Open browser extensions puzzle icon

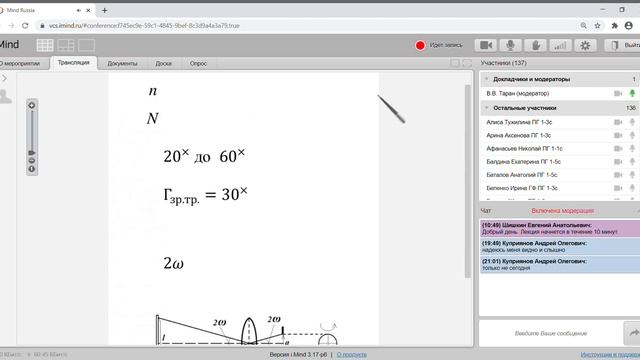[615, 25]
